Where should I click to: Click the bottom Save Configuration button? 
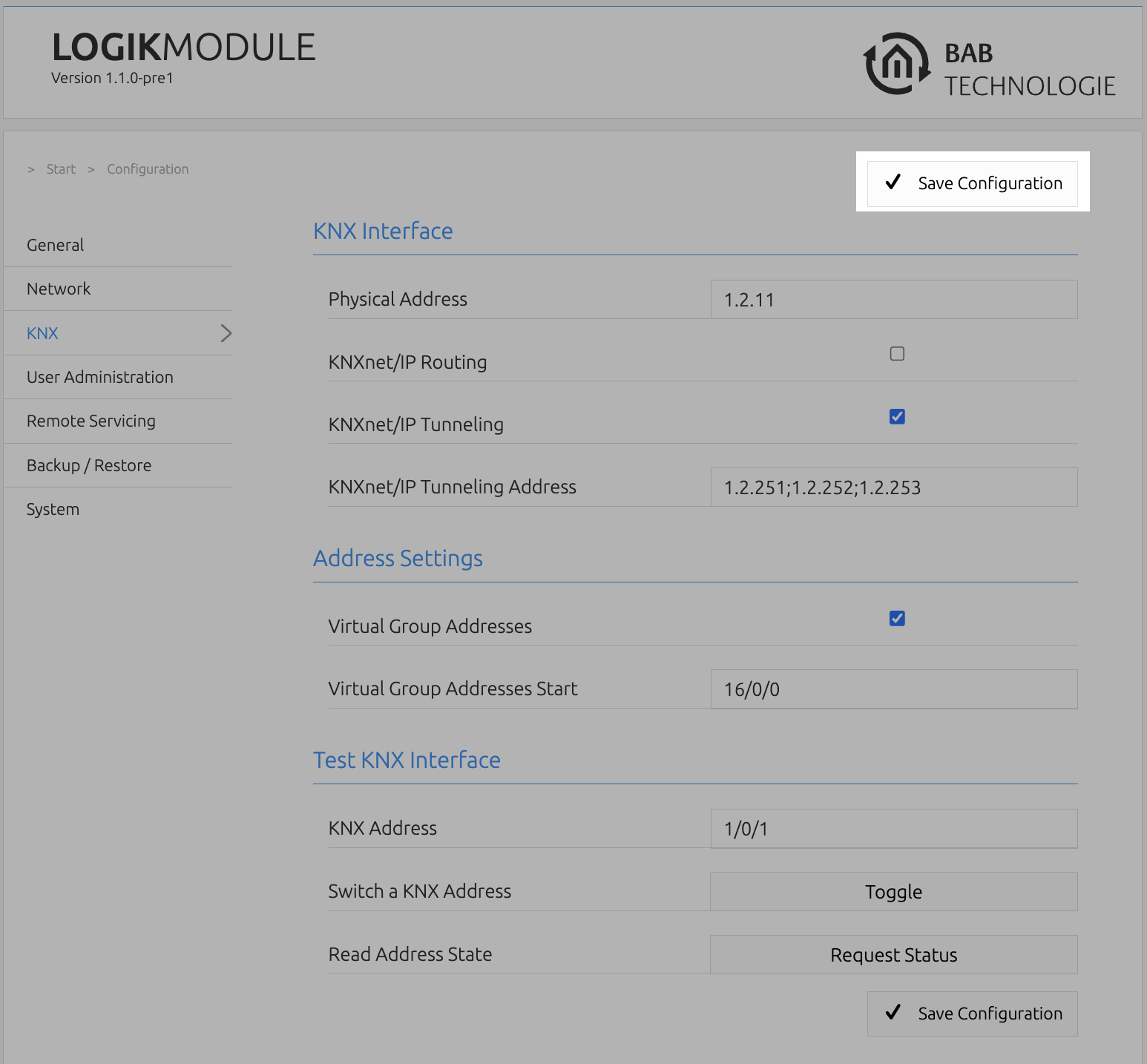973,1014
